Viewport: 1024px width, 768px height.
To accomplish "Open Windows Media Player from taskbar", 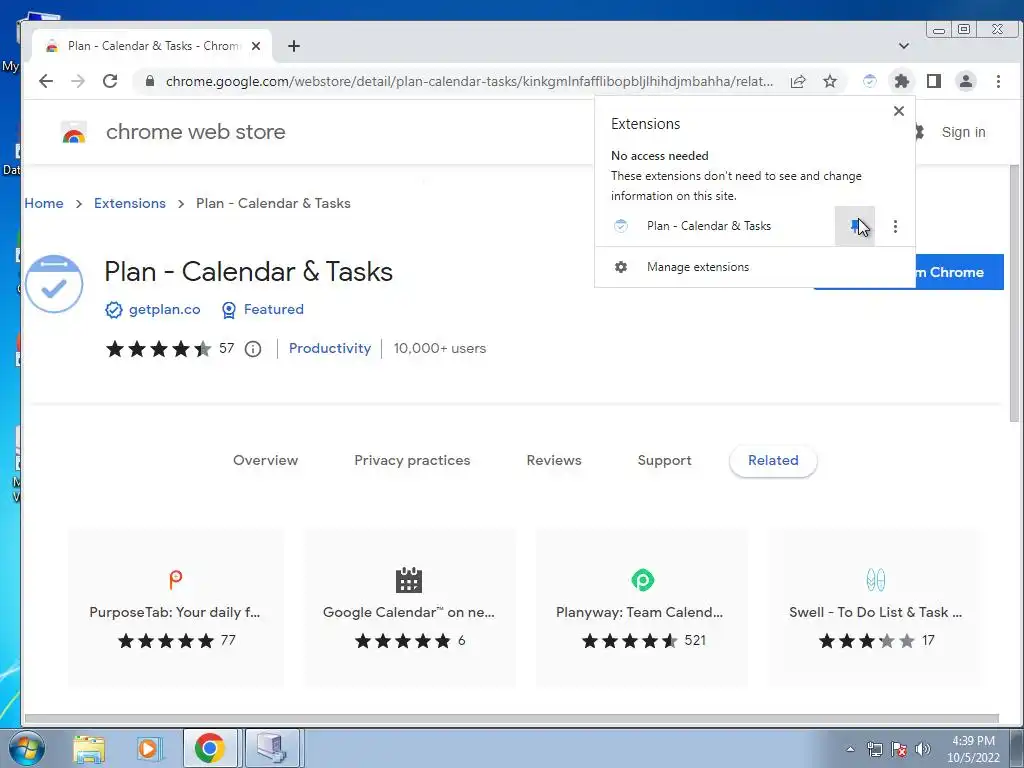I will coord(149,748).
